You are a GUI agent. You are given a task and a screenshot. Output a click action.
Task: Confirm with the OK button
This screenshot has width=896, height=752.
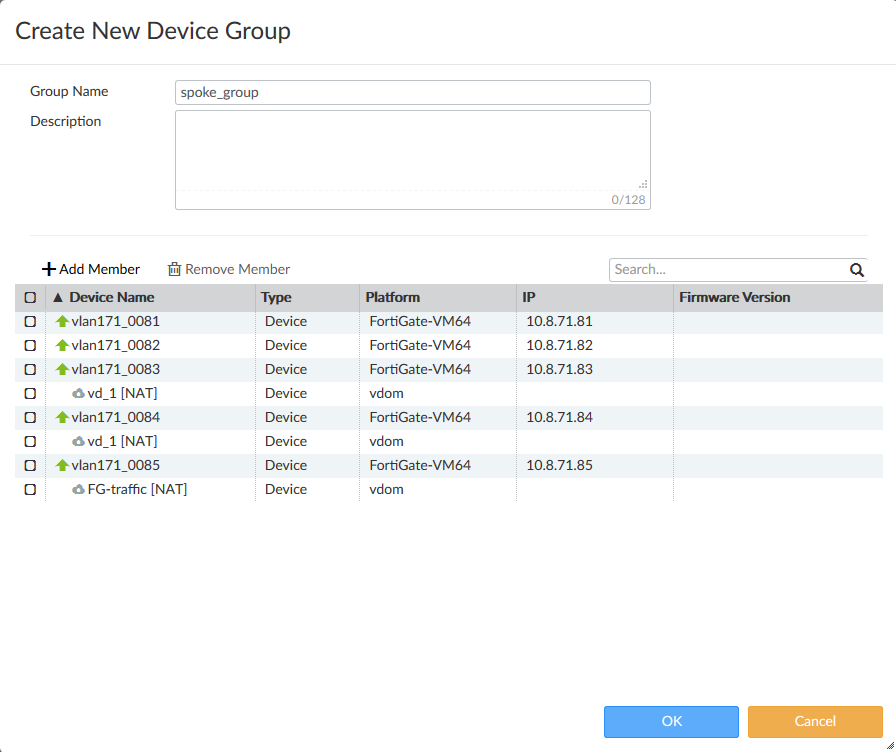(x=671, y=722)
